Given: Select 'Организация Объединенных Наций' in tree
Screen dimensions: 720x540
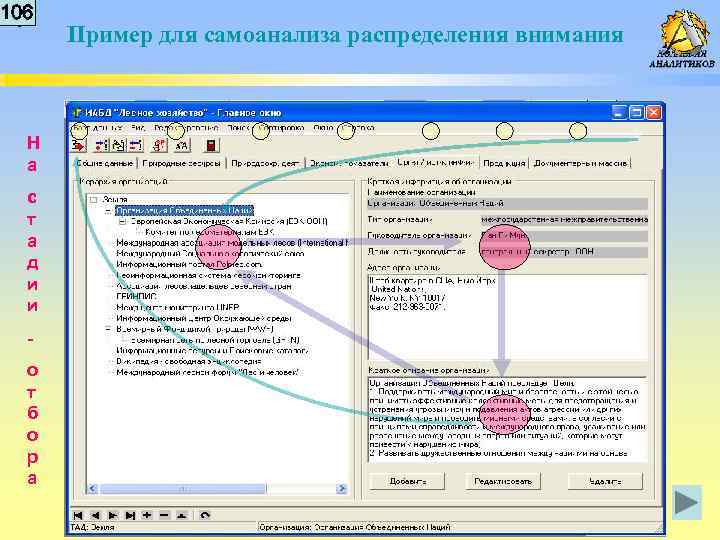Looking at the screenshot, I should (x=184, y=211).
